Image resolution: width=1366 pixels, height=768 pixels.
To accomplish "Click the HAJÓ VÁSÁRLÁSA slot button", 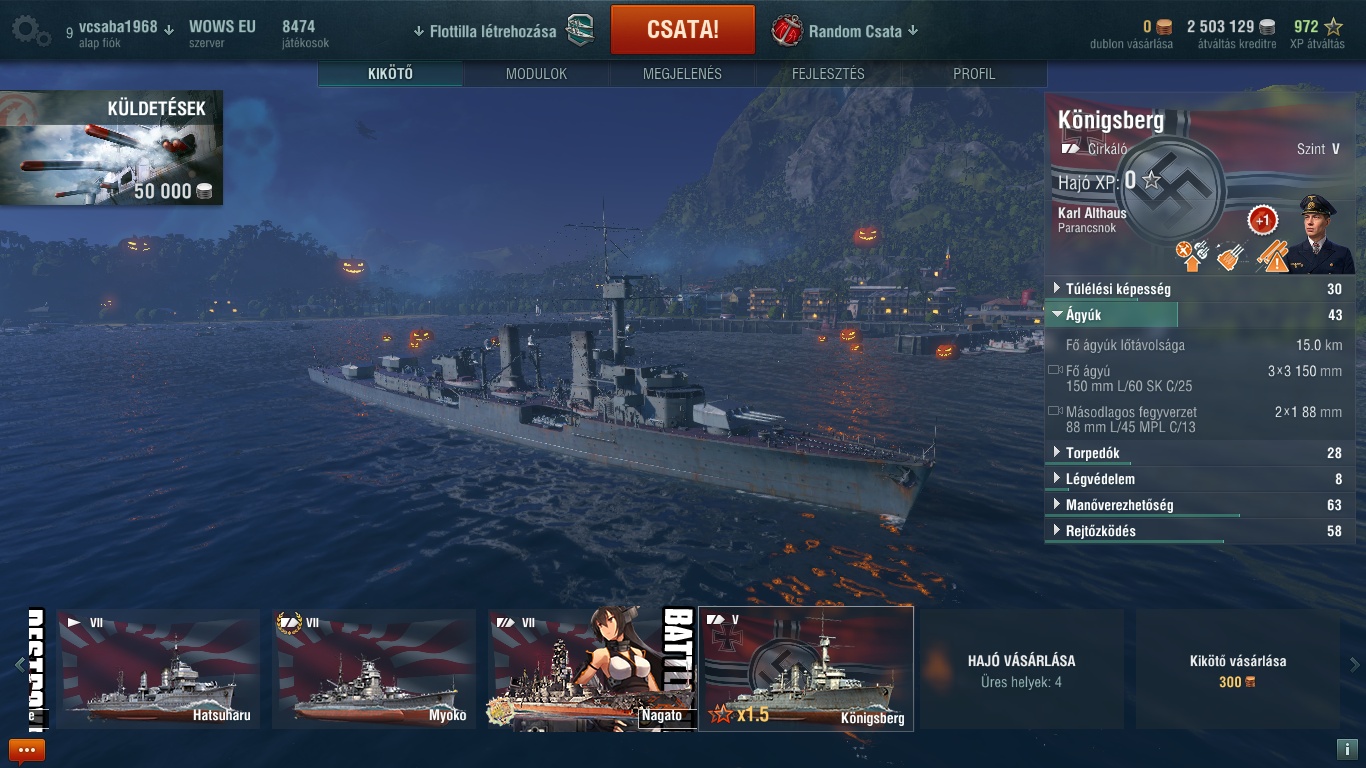I will pos(1022,670).
